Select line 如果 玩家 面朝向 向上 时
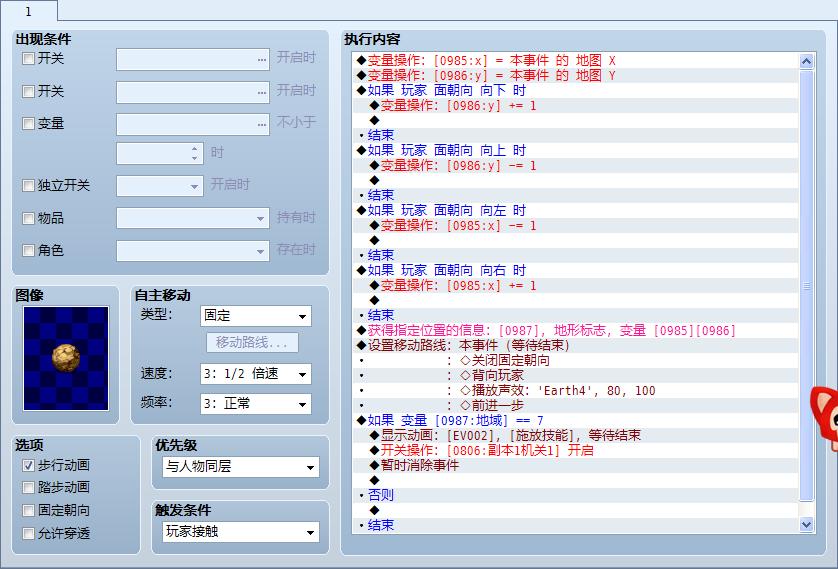This screenshot has width=838, height=569. 577,150
